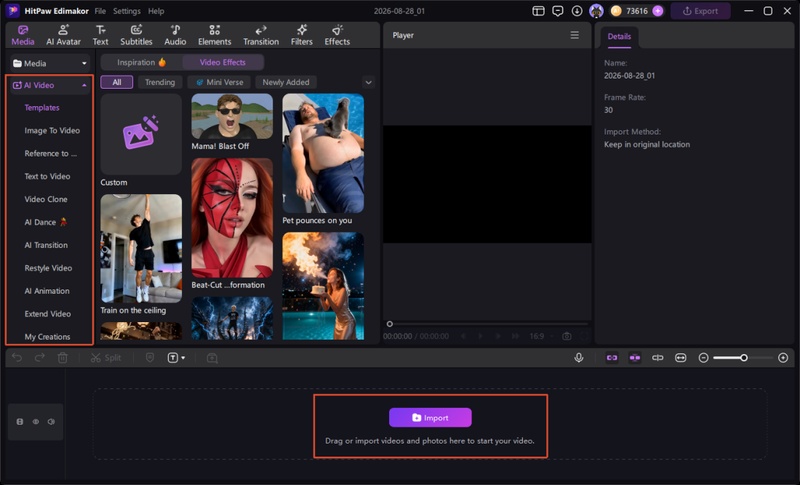Filter by Mini Verse effects
The width and height of the screenshot is (800, 485).
coord(219,82)
